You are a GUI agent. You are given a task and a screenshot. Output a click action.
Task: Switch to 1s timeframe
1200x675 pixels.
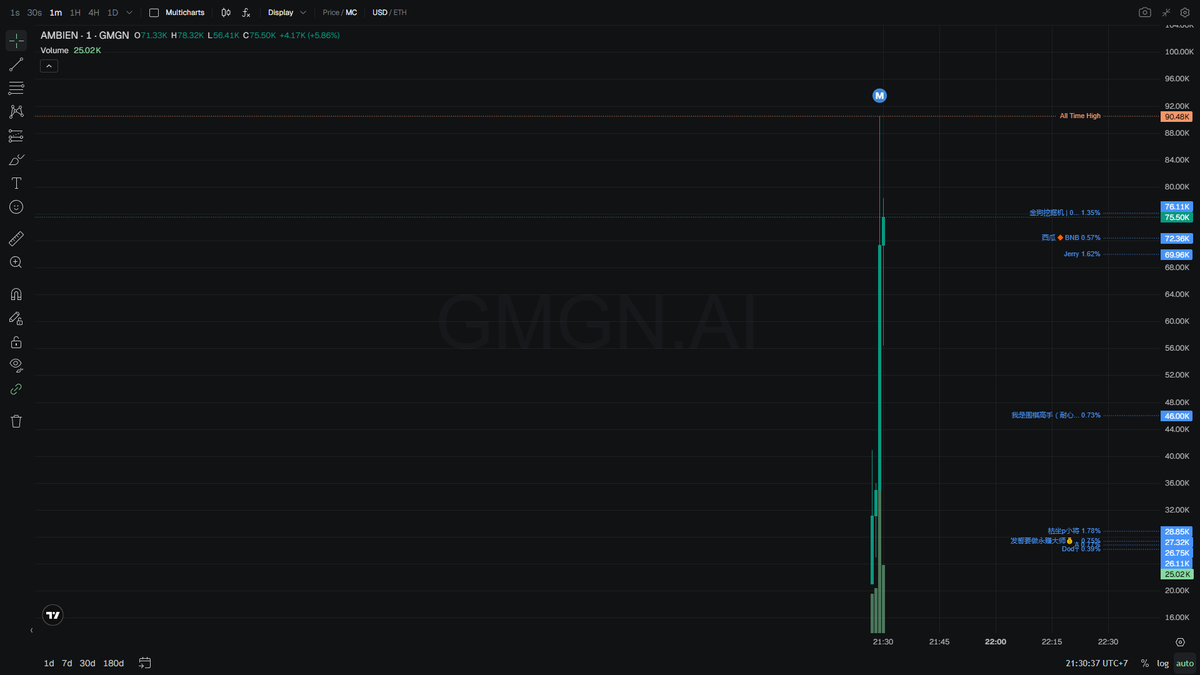14,13
